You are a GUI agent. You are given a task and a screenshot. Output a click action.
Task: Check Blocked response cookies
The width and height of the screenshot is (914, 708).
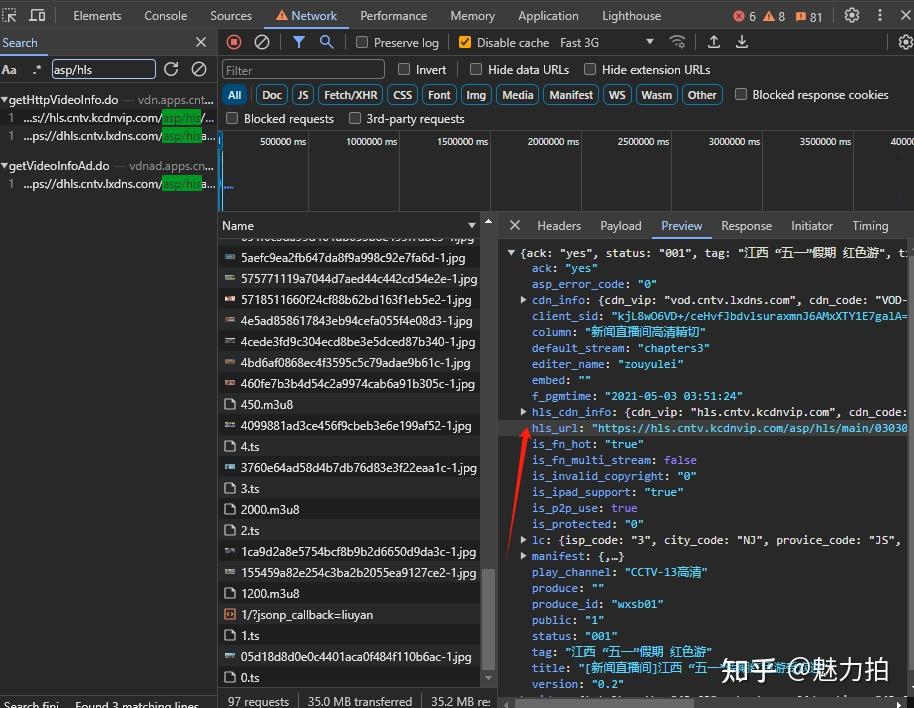click(x=740, y=94)
